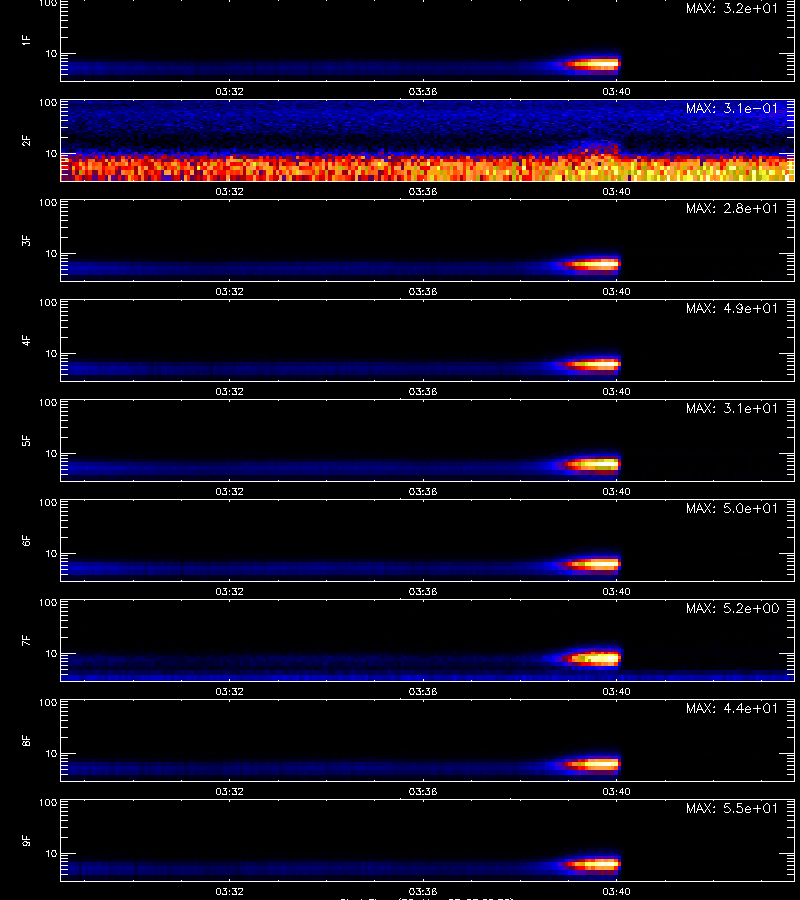Click the 100 y-axis label of the 3F panel

48,203
